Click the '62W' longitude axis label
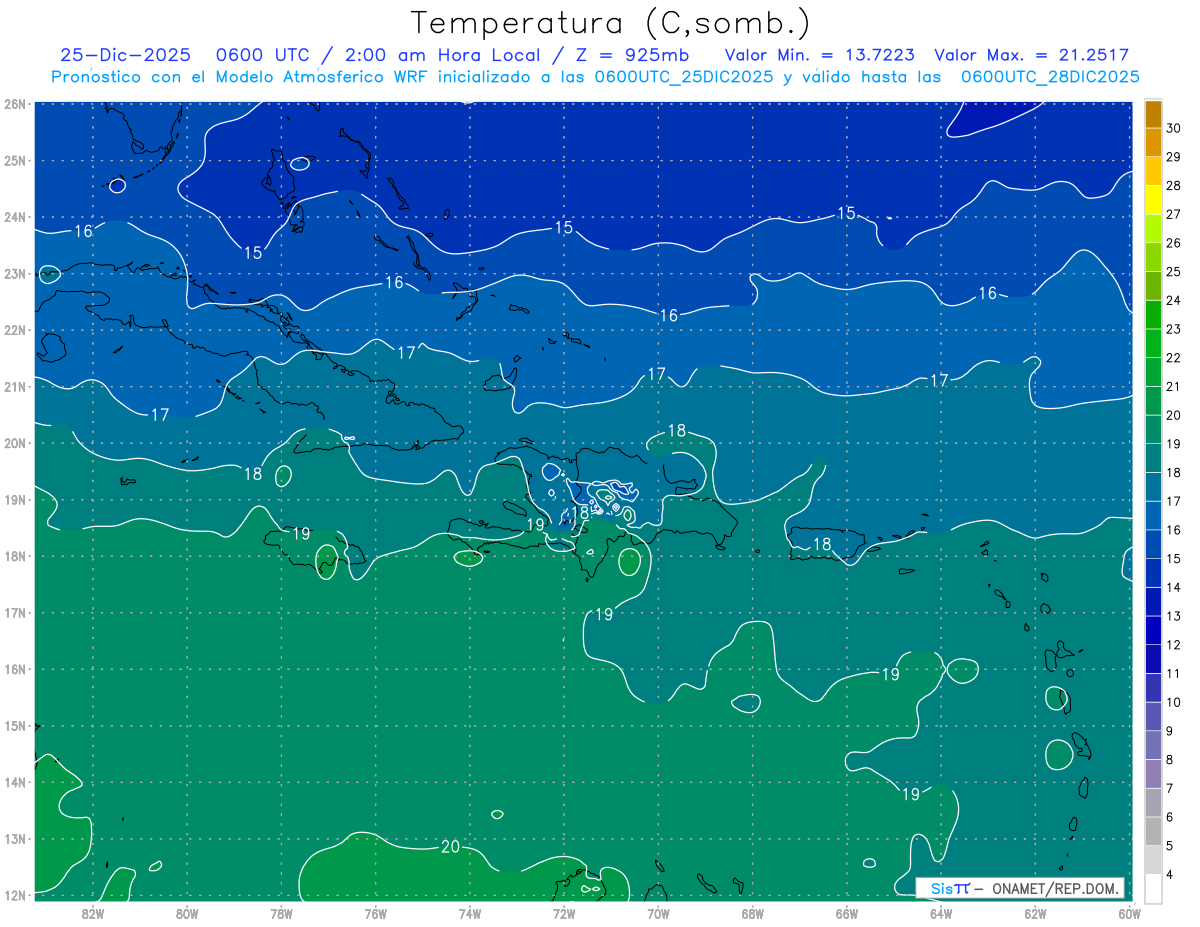This screenshot has width=1200, height=927. point(1035,913)
